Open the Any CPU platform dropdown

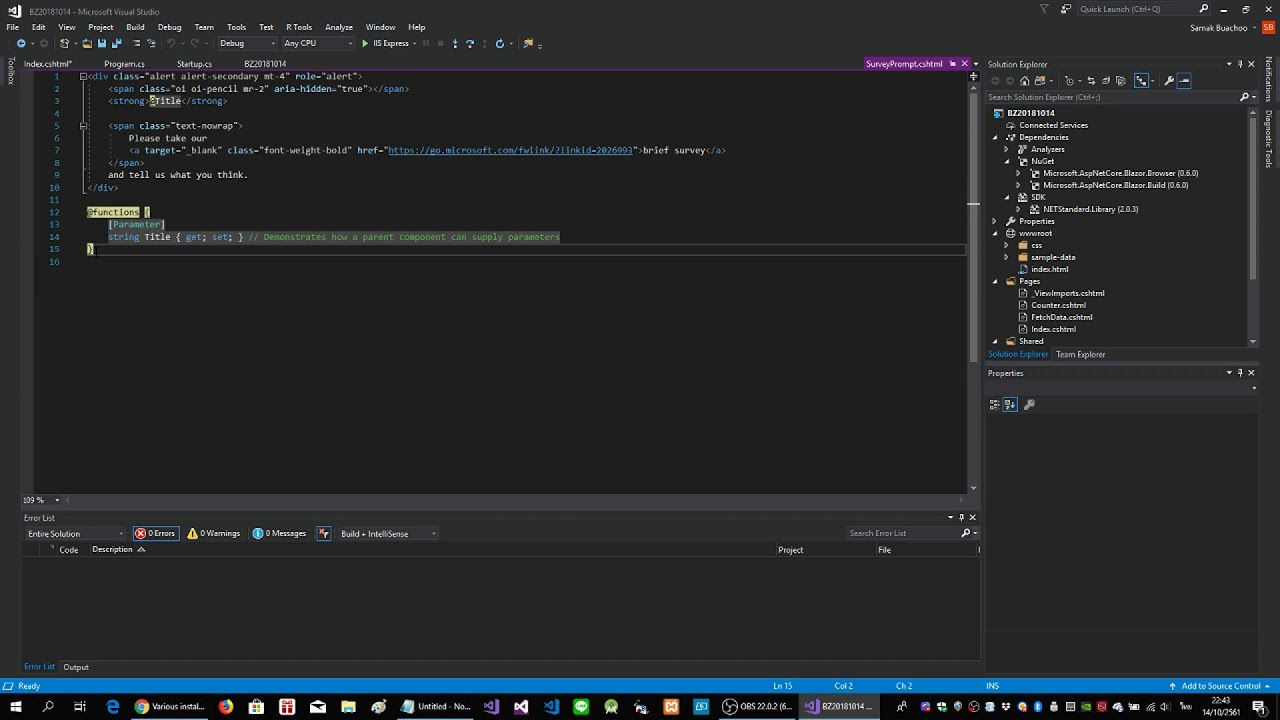318,43
